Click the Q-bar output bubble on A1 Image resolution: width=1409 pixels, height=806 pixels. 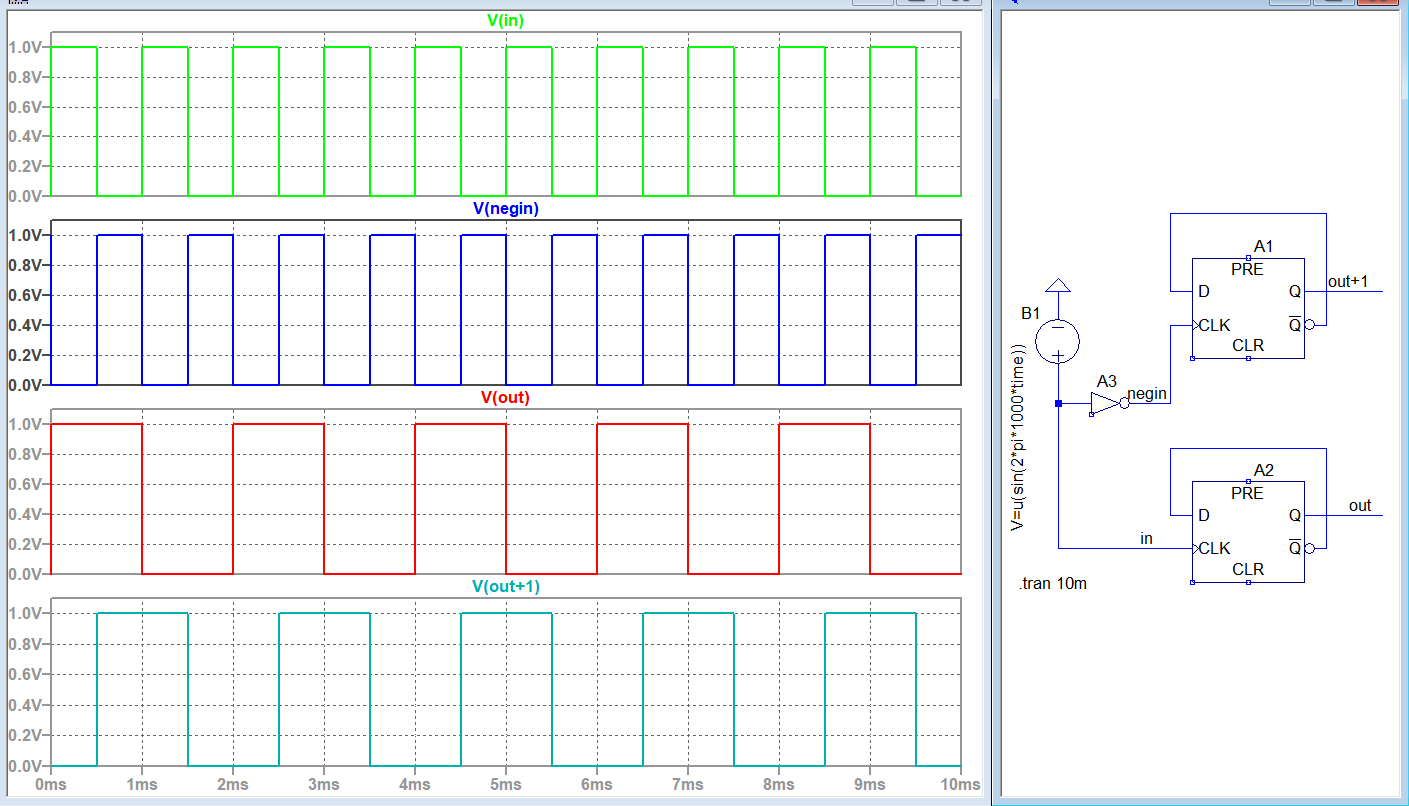pos(1309,325)
